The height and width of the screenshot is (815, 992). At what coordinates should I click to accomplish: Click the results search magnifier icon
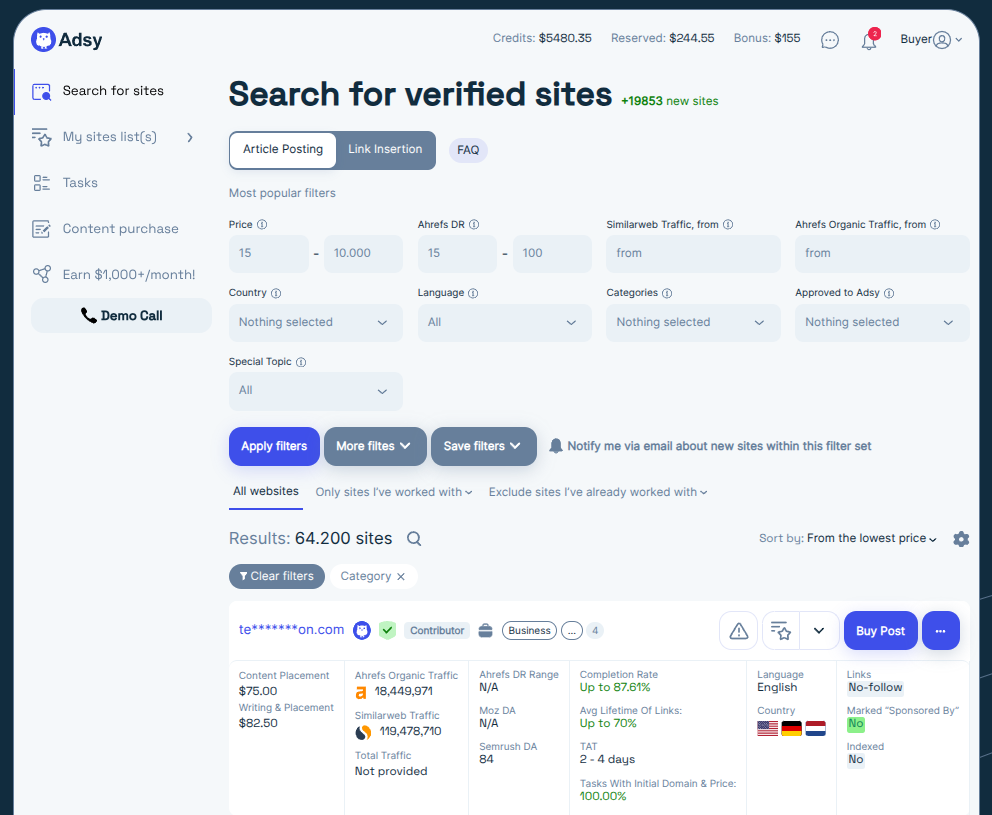414,539
